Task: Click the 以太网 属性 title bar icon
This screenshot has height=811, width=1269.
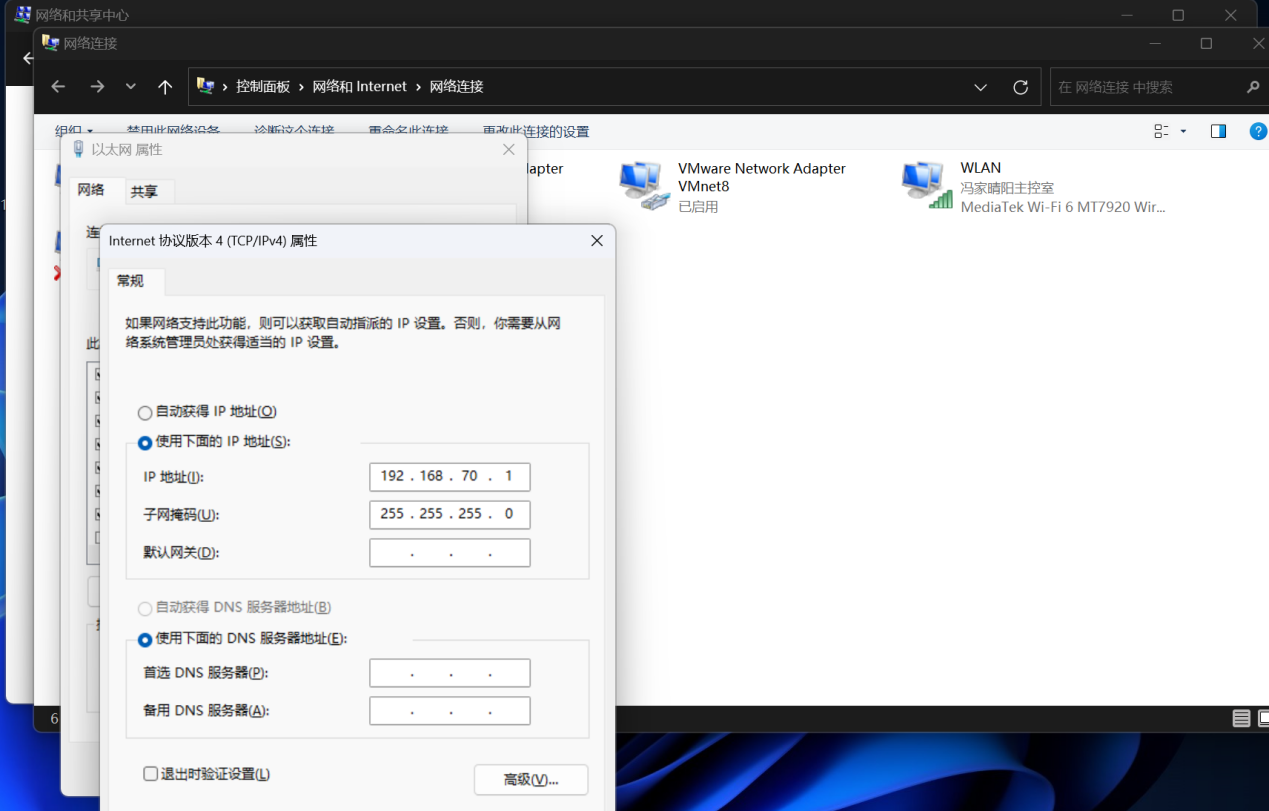Action: coord(79,149)
